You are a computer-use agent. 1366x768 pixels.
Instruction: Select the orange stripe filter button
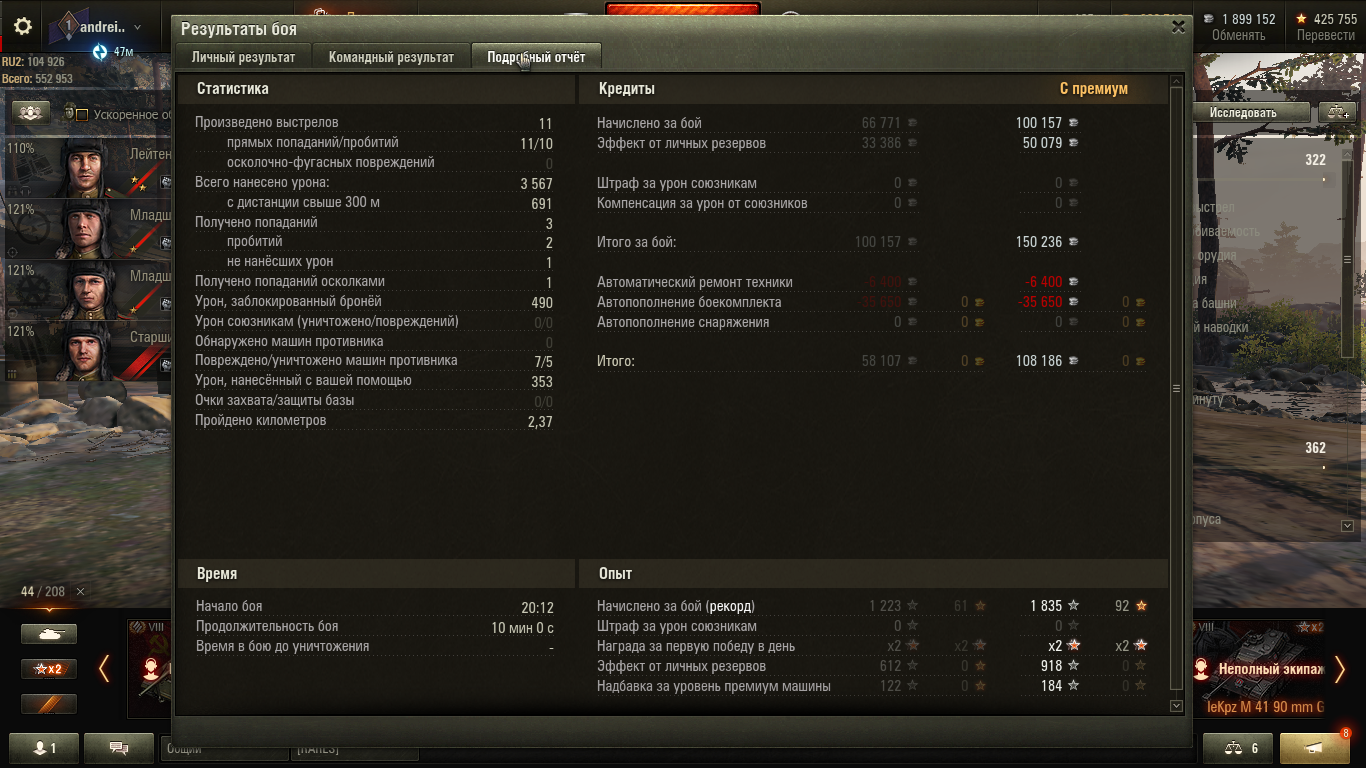click(x=49, y=704)
